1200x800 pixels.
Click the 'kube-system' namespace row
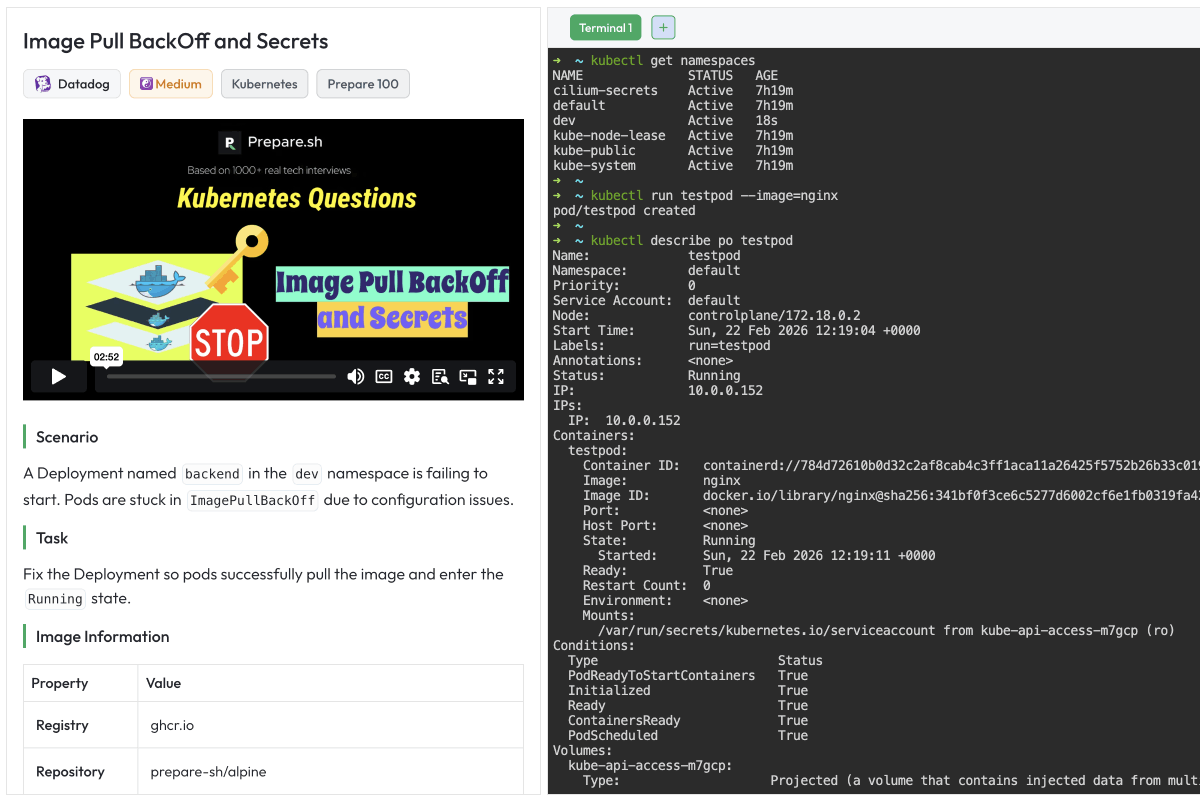pos(673,165)
